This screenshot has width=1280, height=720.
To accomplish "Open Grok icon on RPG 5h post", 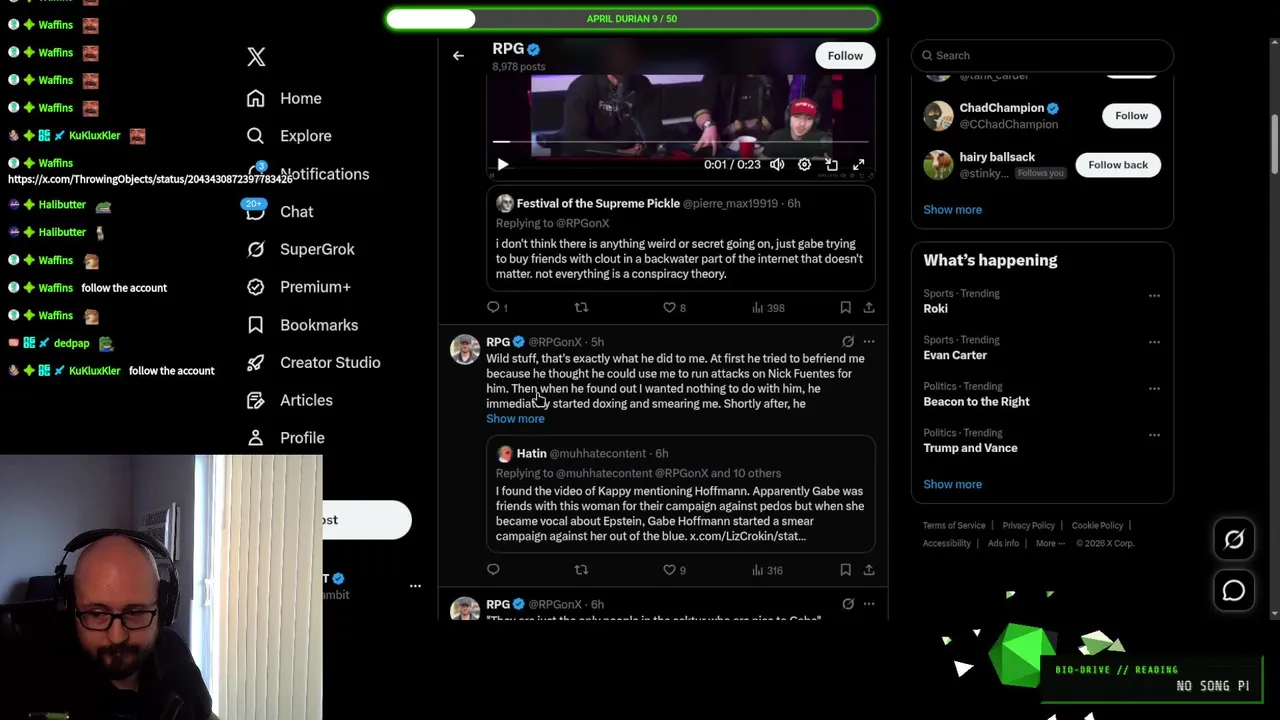I will tap(848, 342).
